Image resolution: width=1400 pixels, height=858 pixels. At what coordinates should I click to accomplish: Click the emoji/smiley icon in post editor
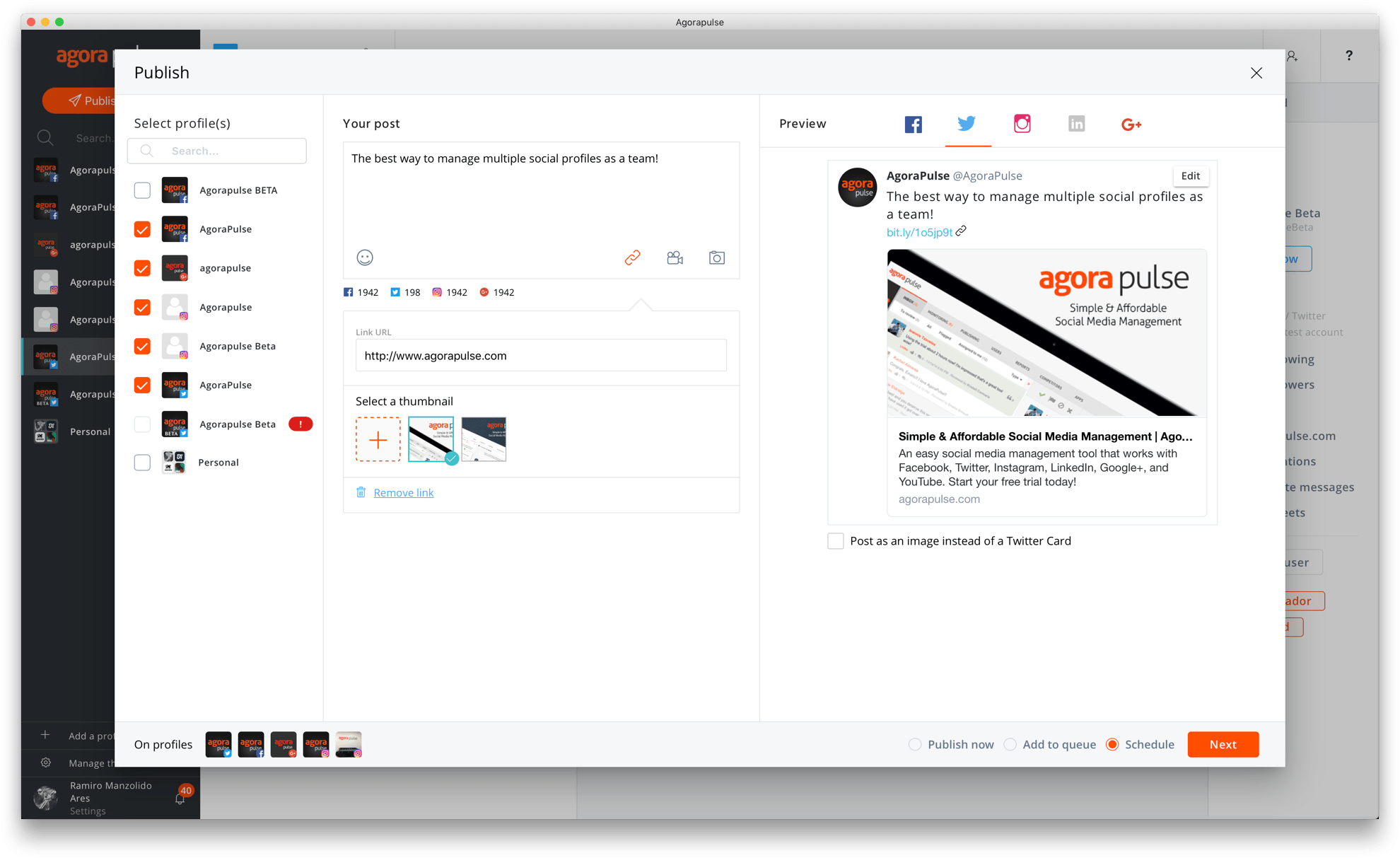[365, 258]
